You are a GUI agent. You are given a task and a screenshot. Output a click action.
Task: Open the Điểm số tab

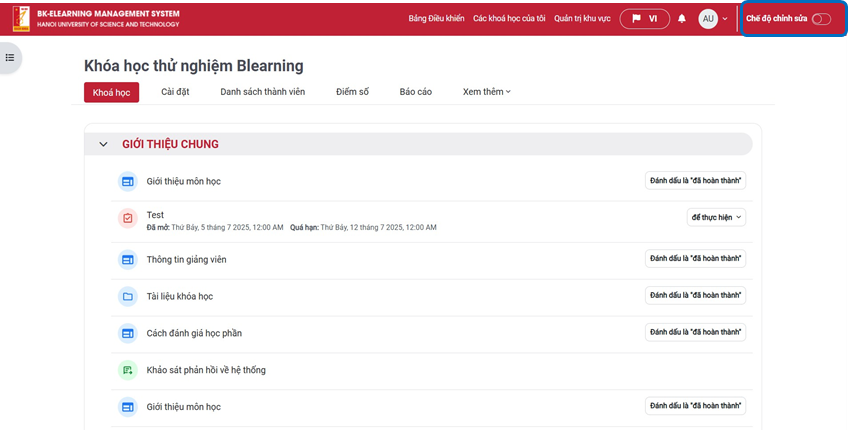click(352, 92)
